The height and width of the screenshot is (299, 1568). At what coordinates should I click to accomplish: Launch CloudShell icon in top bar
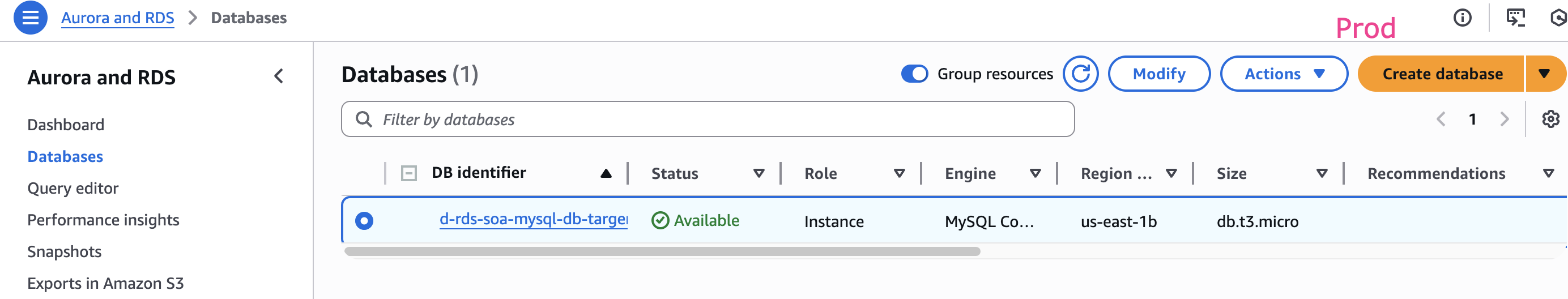click(1515, 18)
